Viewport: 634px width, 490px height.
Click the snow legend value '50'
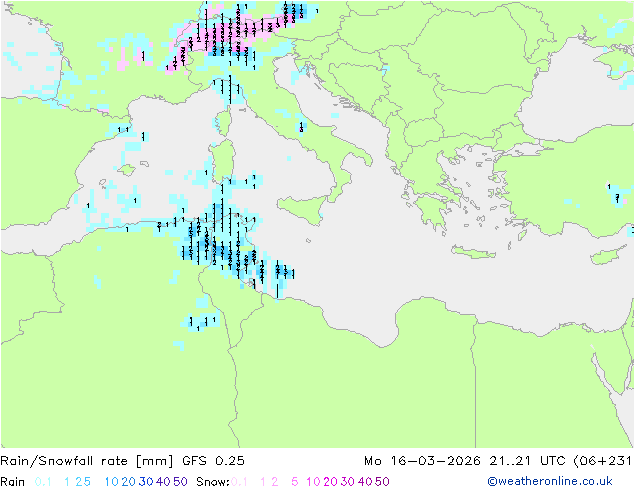point(382,482)
